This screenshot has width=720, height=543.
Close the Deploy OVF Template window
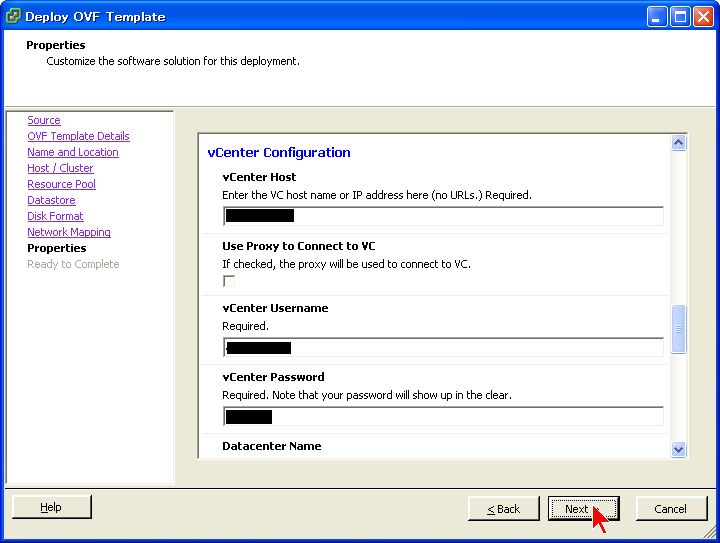pyautogui.click(x=703, y=17)
